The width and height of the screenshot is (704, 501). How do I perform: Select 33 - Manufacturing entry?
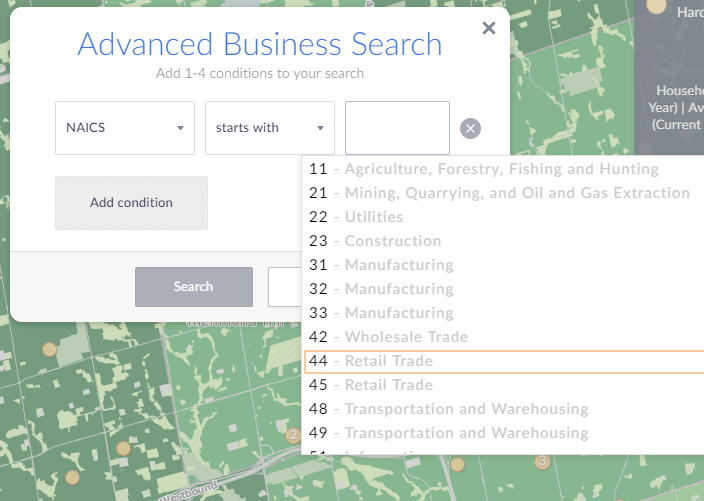click(381, 313)
